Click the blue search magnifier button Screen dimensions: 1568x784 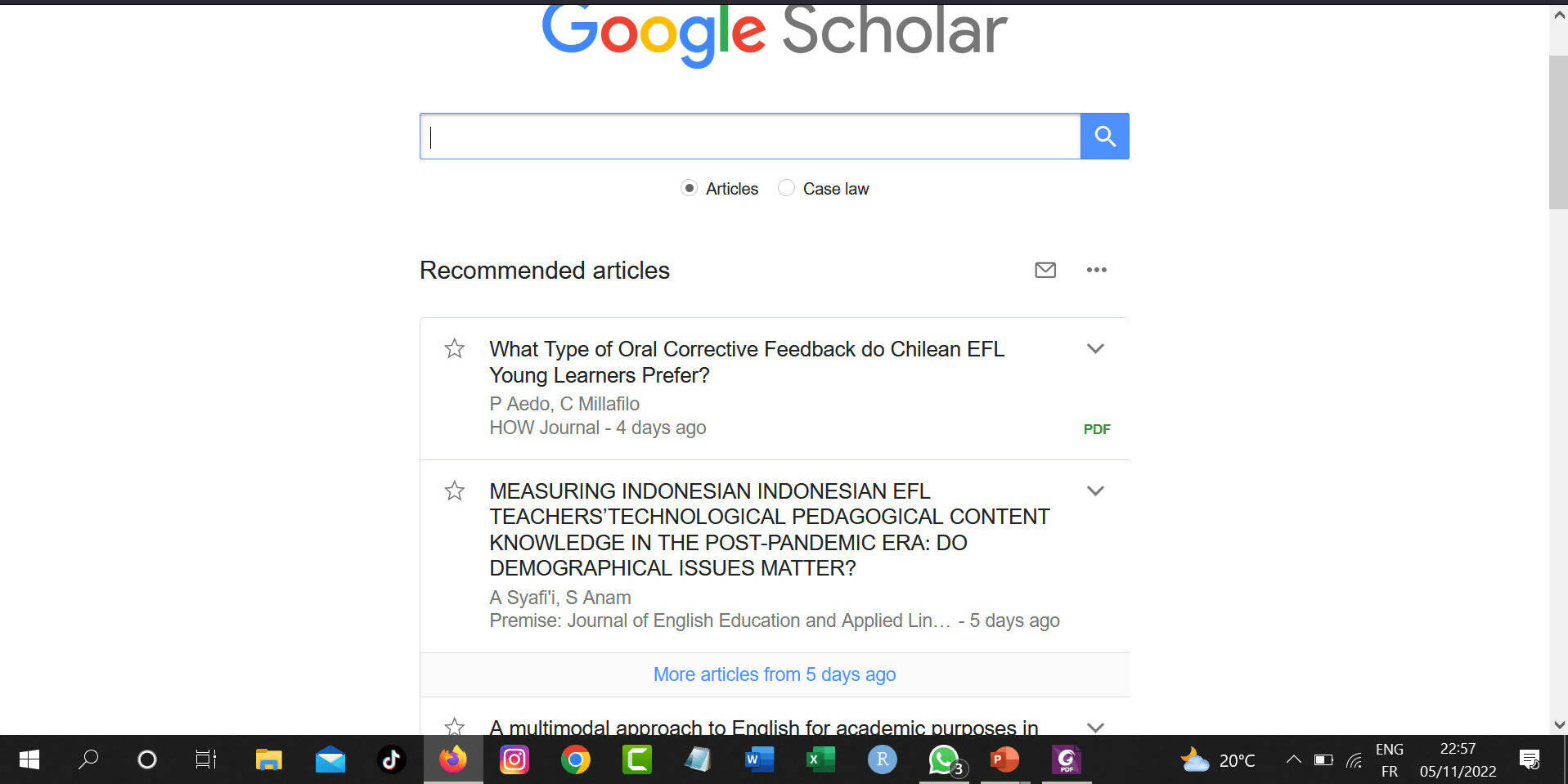coord(1104,136)
